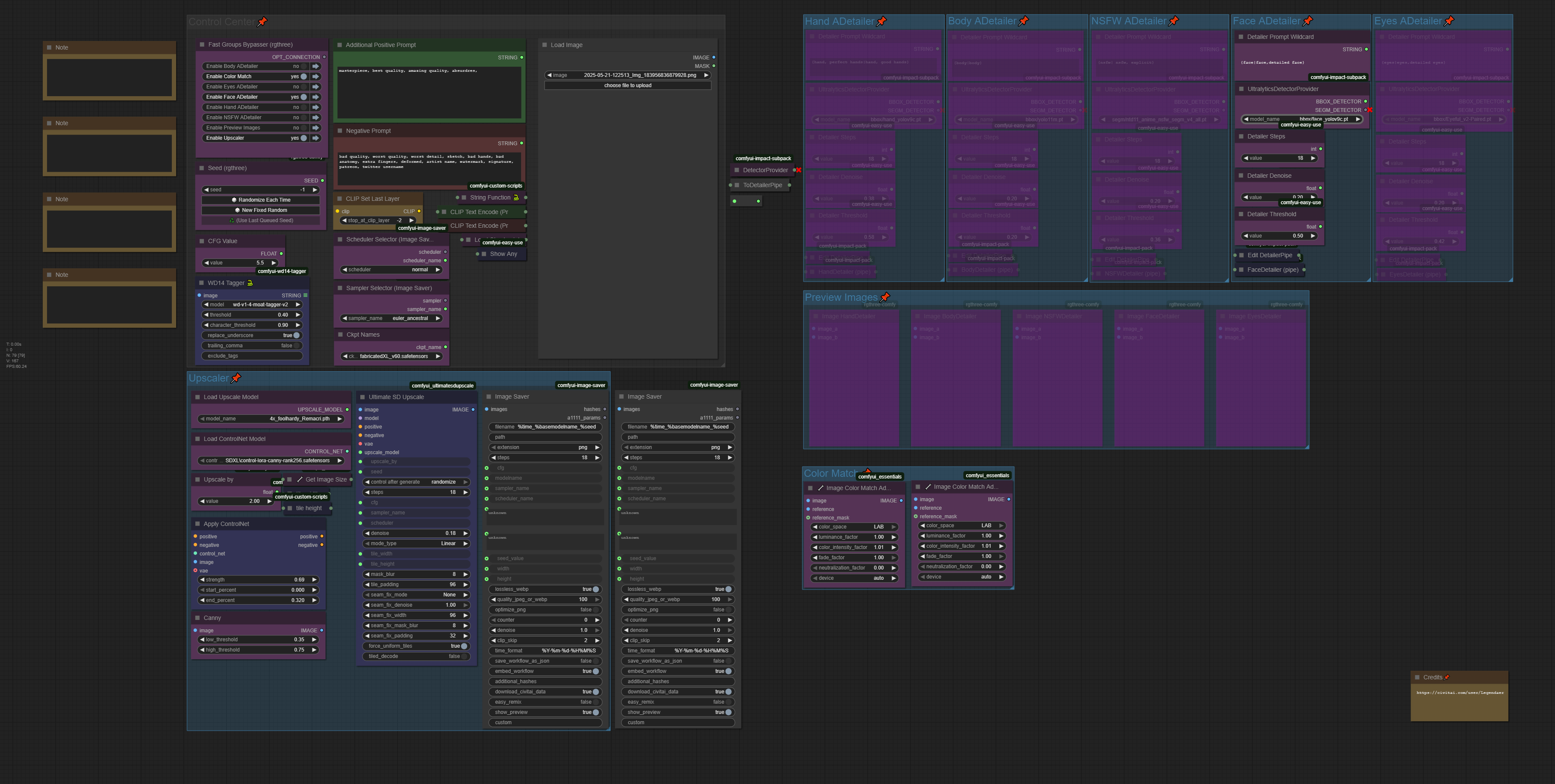Image resolution: width=1555 pixels, height=784 pixels.
Task: Click the Face ADetailer group title
Action: coord(1266,21)
